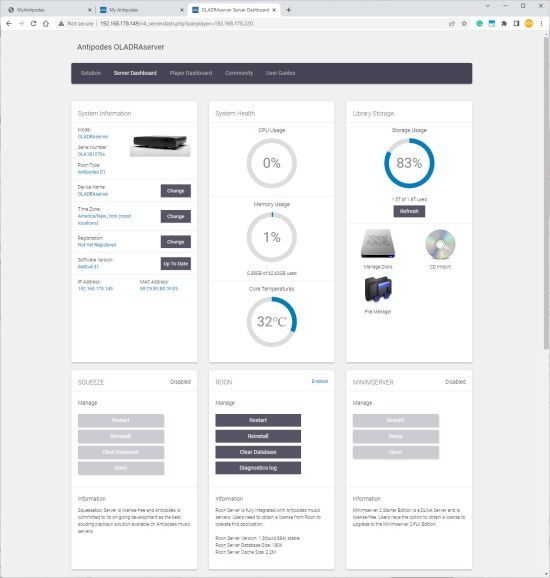Open the browser home page icon
Screen dimensions: 550x578
pos(46,24)
